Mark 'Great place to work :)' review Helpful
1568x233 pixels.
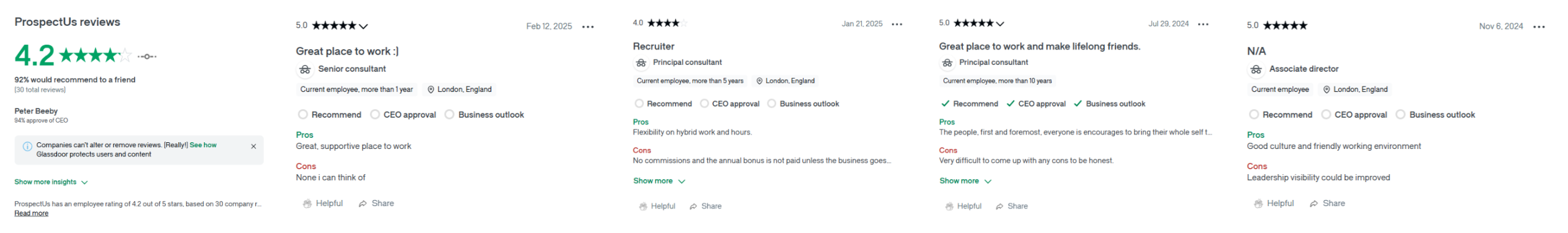tap(322, 203)
